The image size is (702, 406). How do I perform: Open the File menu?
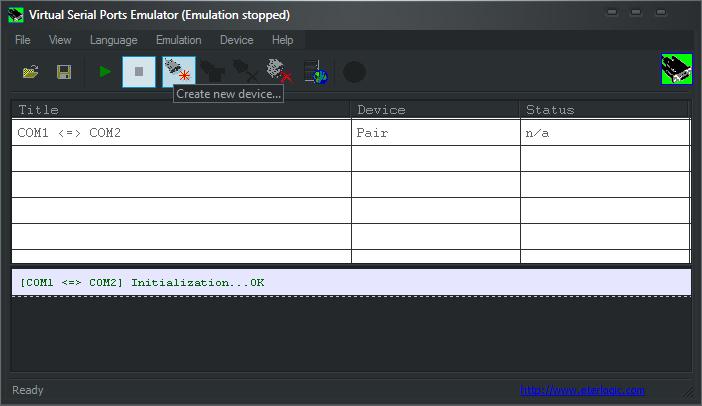(x=22, y=40)
